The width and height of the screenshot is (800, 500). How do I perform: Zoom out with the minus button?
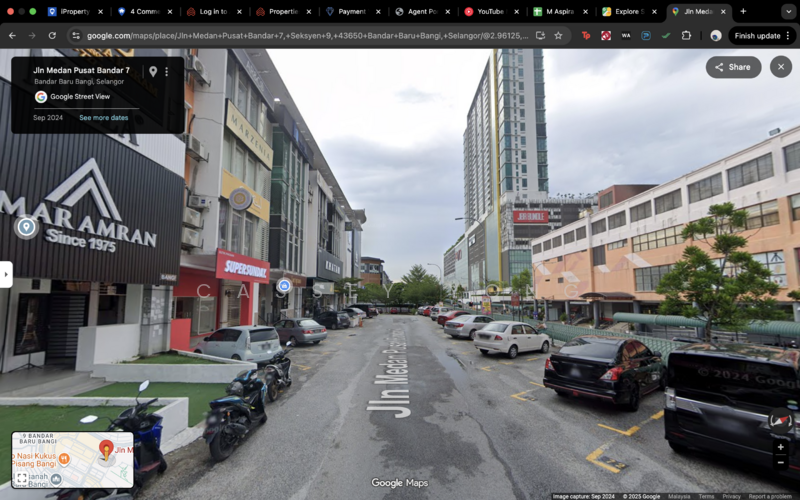[x=781, y=462]
